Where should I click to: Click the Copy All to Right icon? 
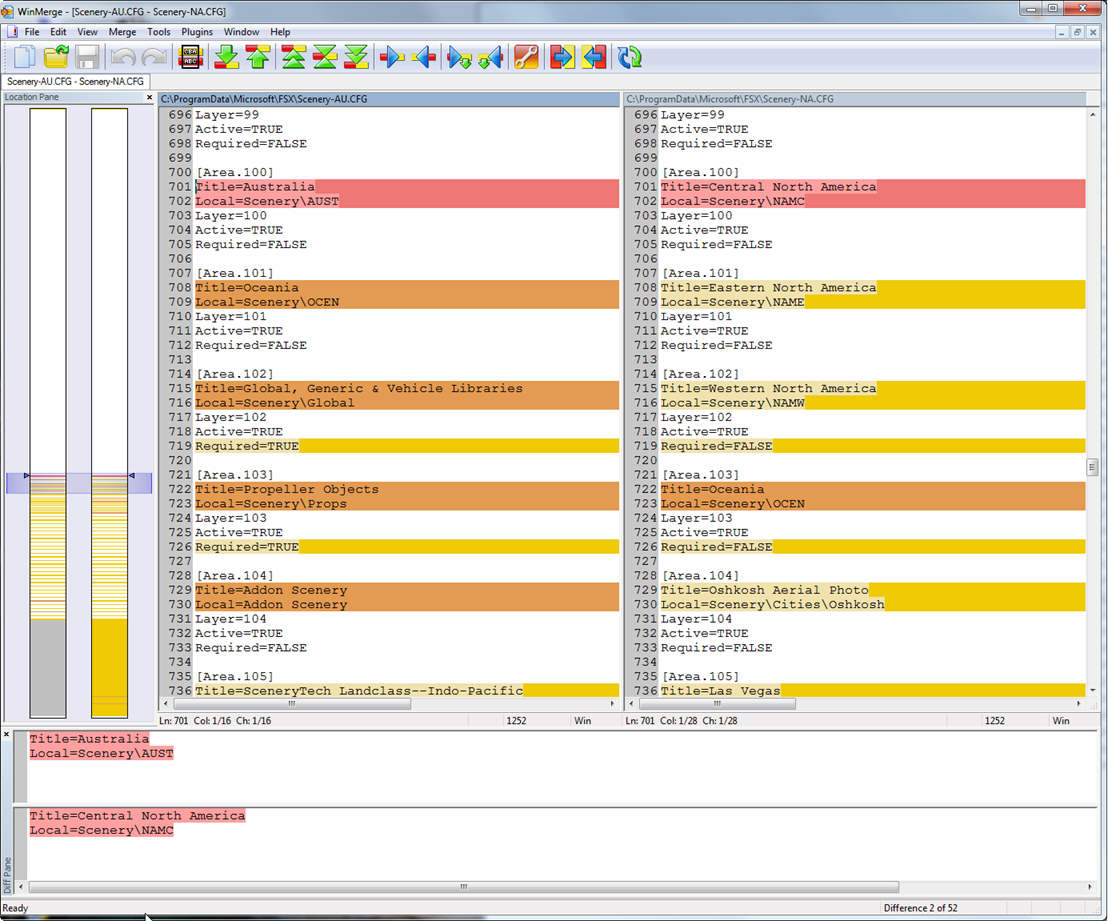(x=562, y=57)
